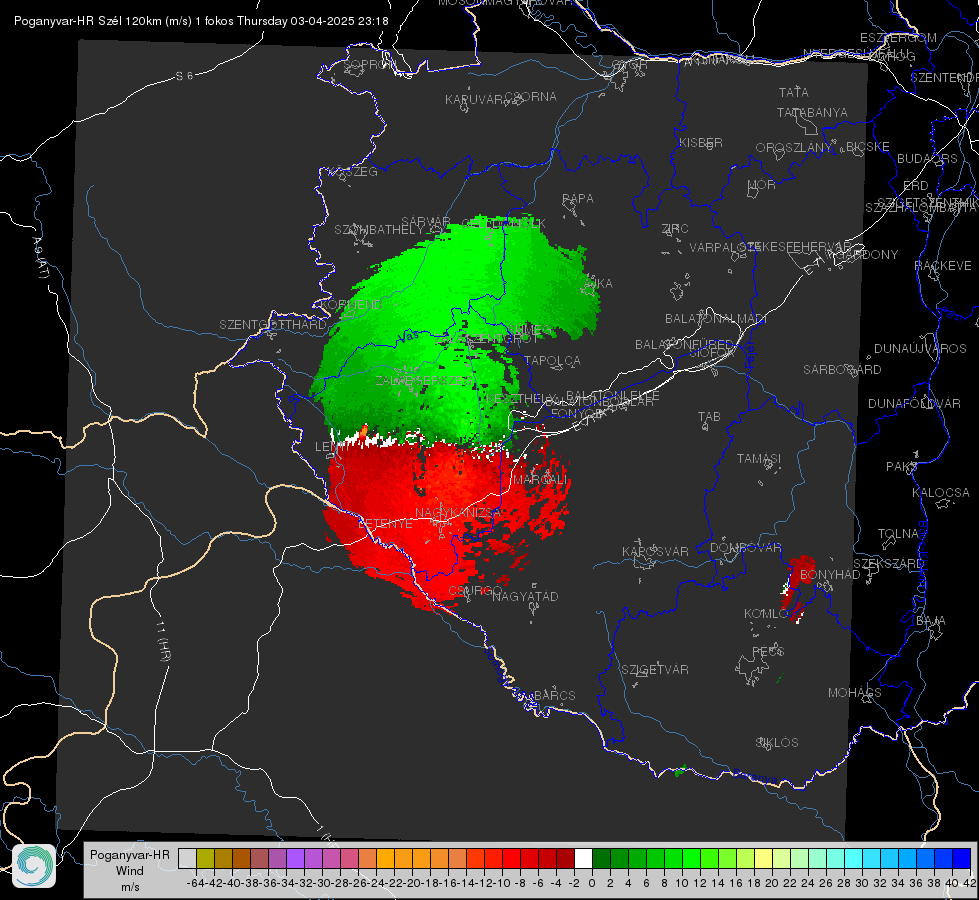Click the '11 (HR)' road label
The height and width of the screenshot is (900, 979).
click(x=164, y=640)
